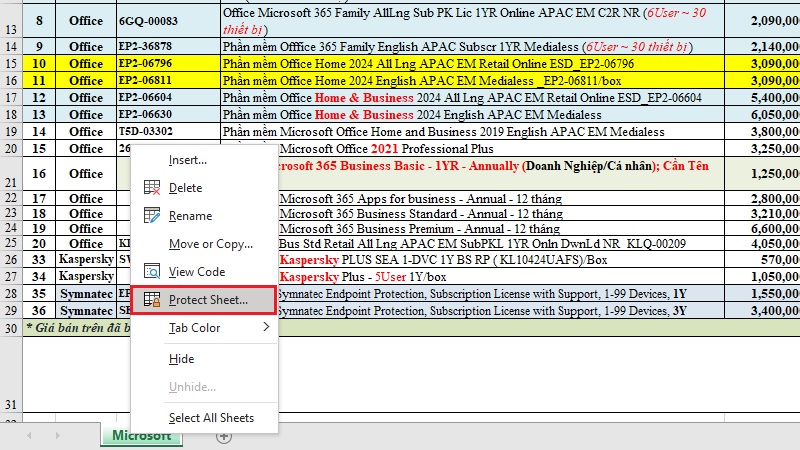Image resolution: width=800 pixels, height=450 pixels.
Task: Click Symantec Endpoint Protection 3Y description
Action: [501, 310]
